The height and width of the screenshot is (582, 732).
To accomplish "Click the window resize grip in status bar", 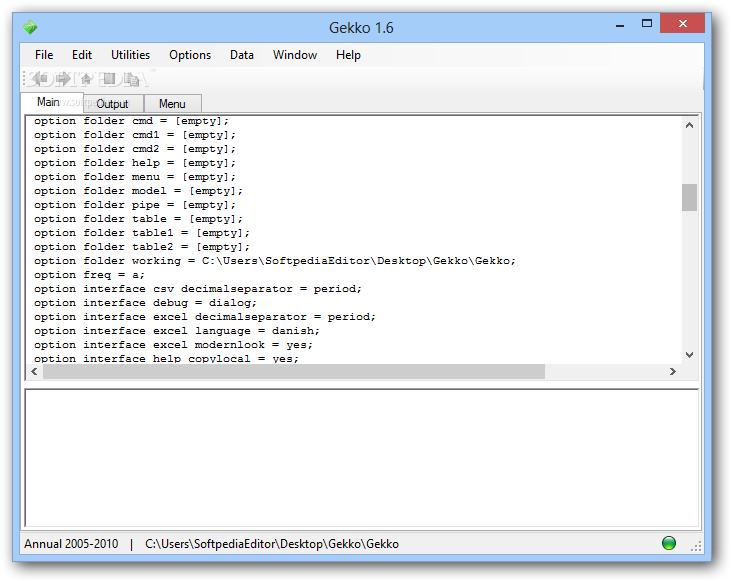I will click(696, 547).
